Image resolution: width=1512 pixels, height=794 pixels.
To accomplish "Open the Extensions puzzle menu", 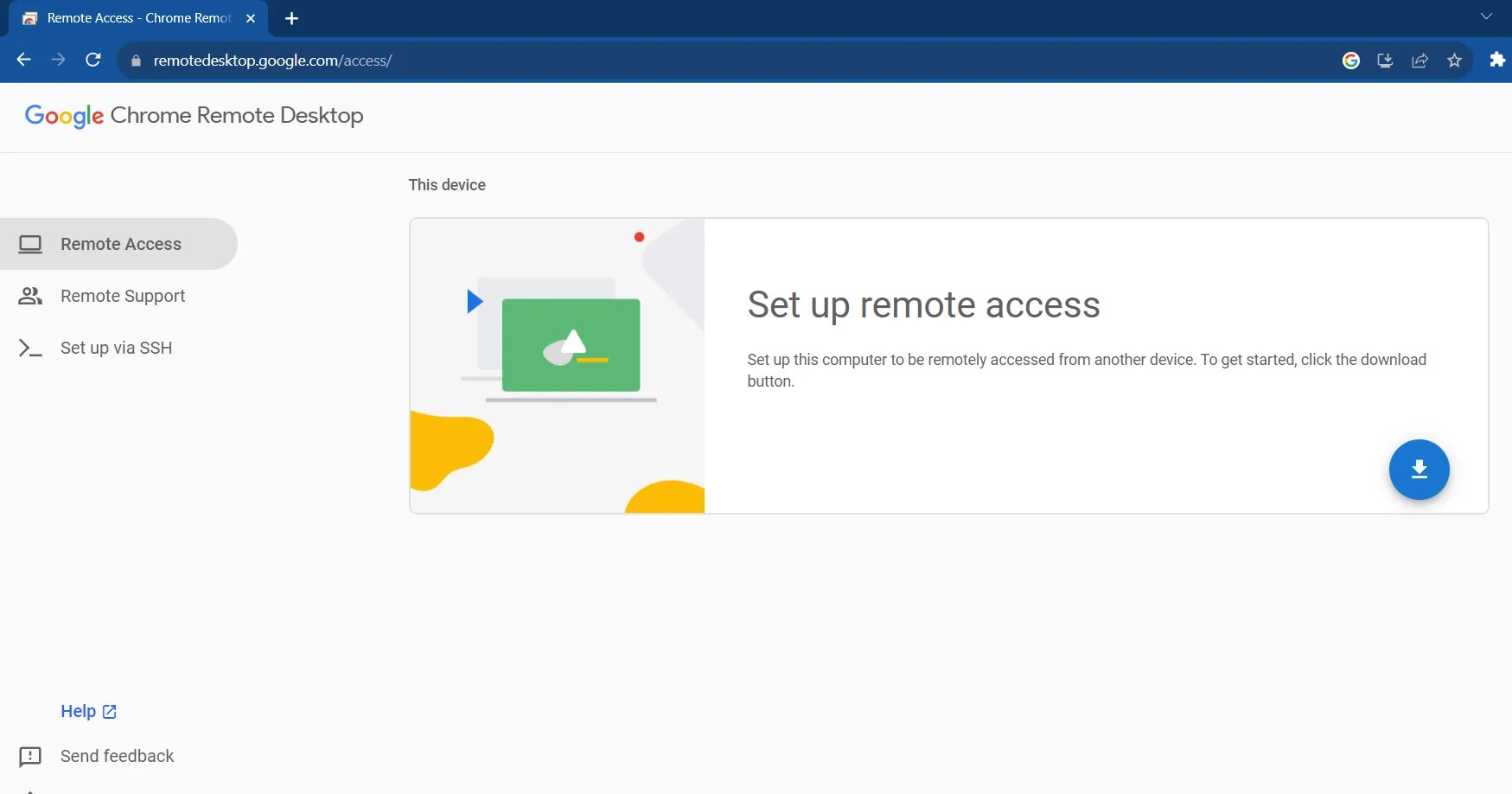I will 1497,60.
